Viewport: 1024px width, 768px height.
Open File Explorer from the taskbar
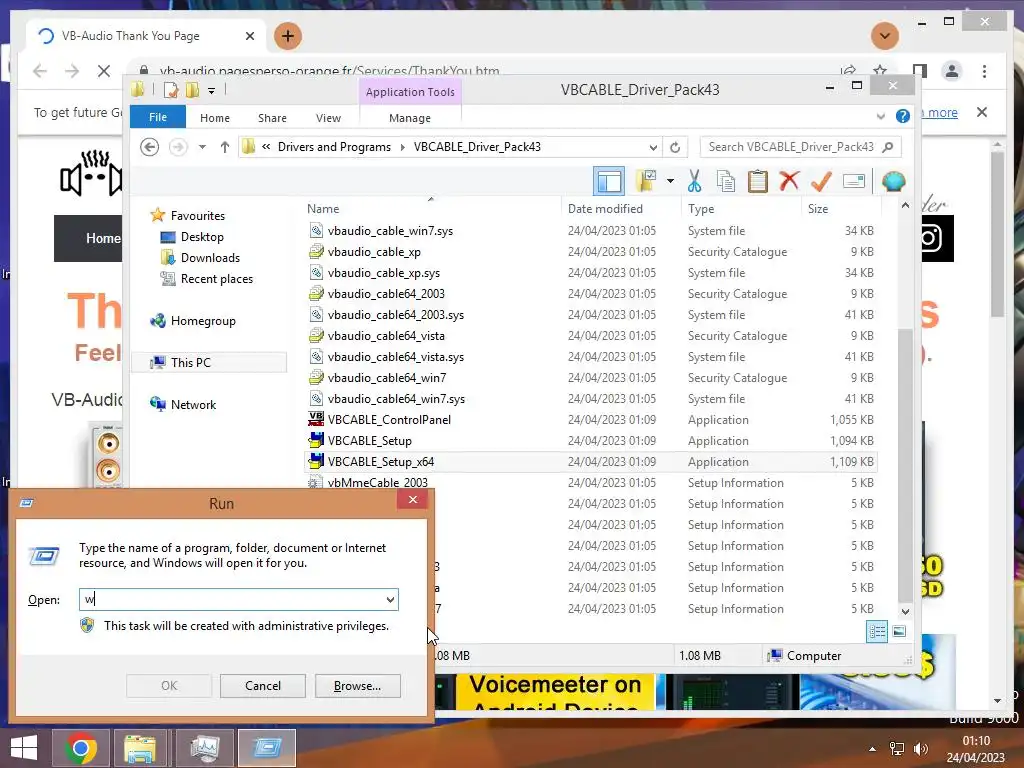(140, 748)
